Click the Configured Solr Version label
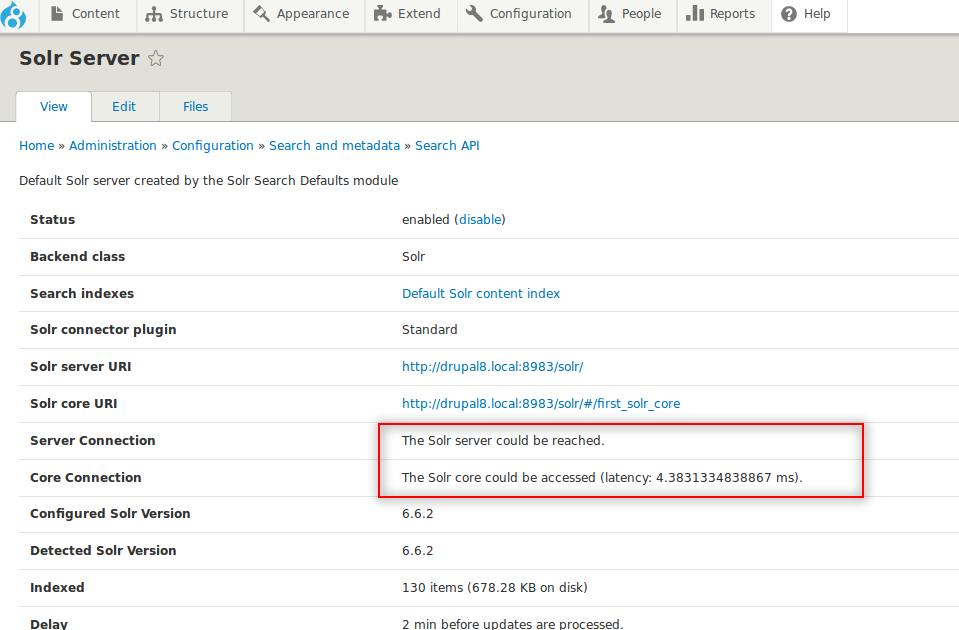The image size is (959, 630). pos(110,514)
